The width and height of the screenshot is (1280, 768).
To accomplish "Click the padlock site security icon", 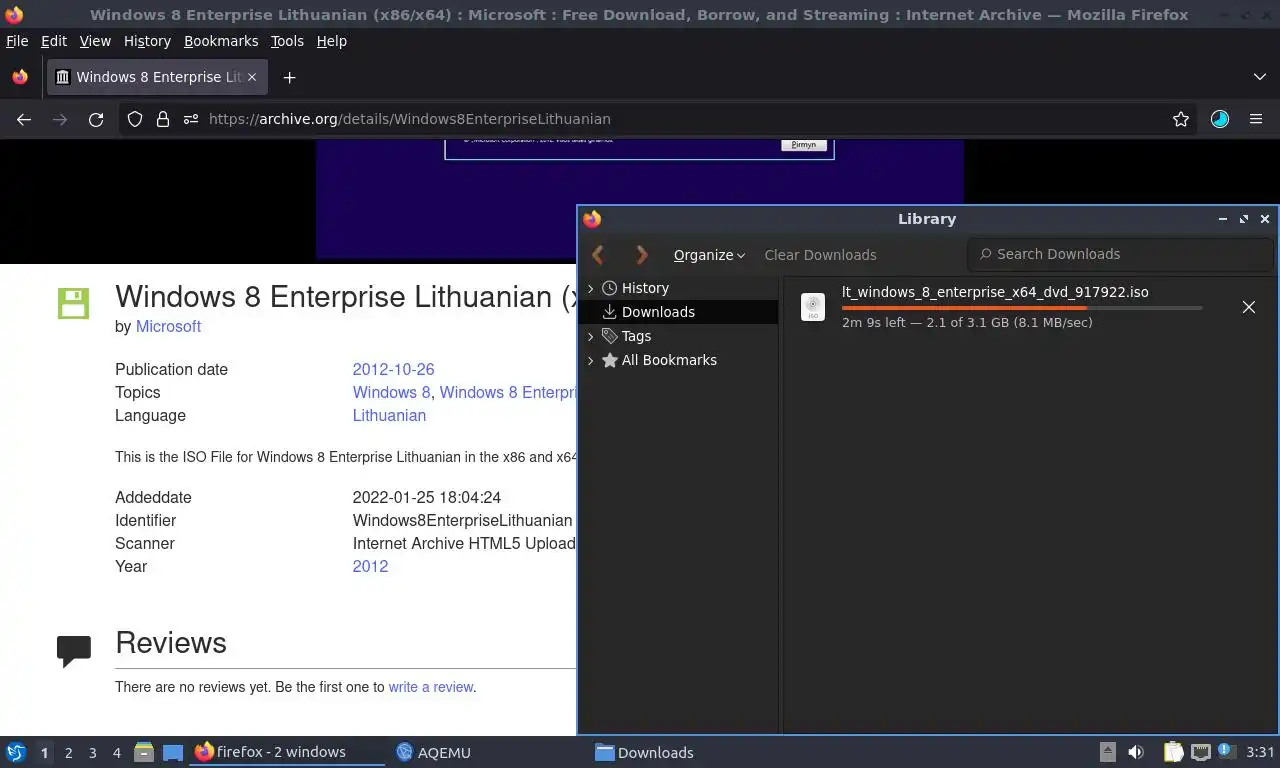I will click(163, 119).
